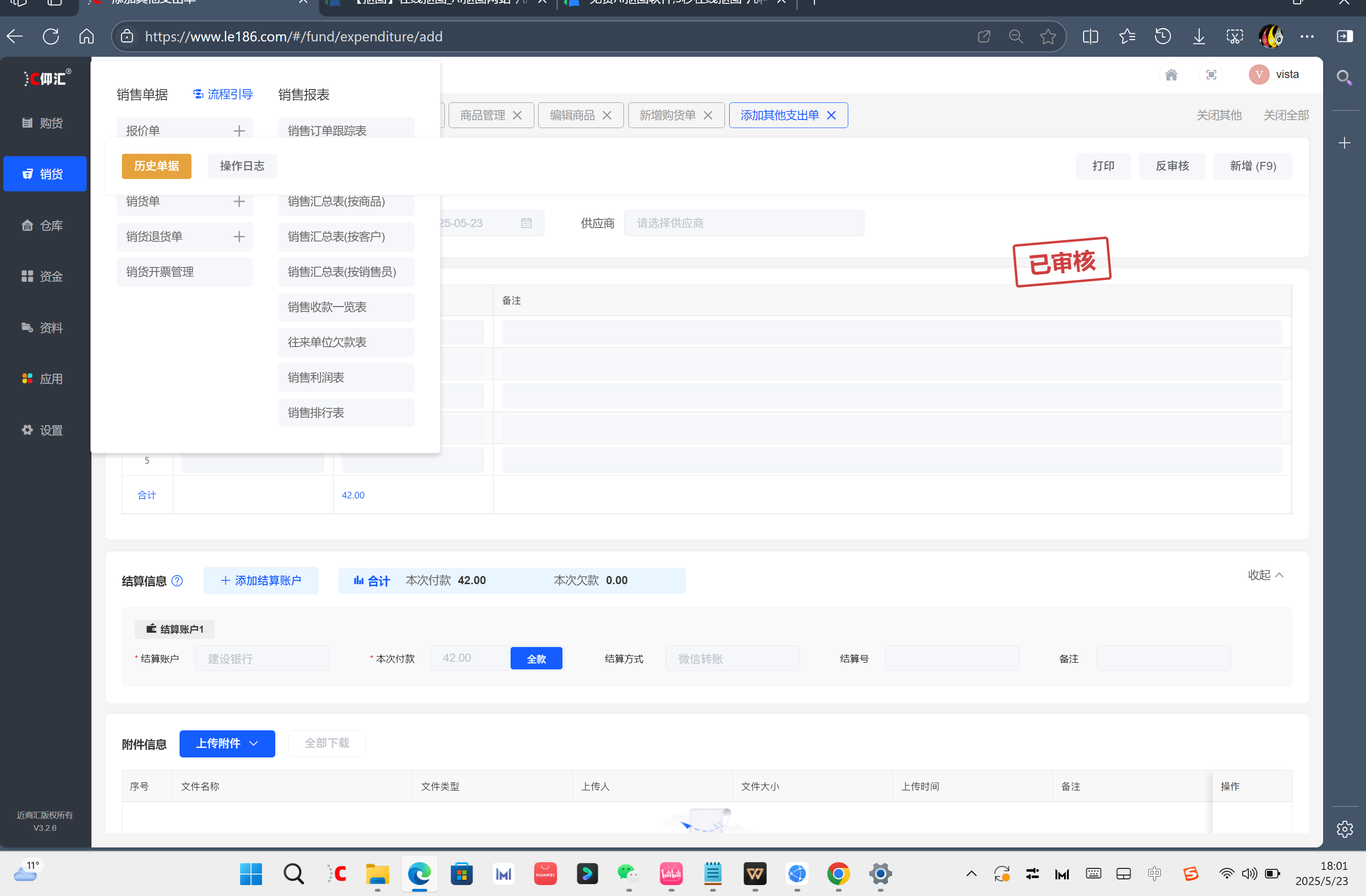Open the browser sidebar search icon
The height and width of the screenshot is (896, 1366).
coord(1344,78)
